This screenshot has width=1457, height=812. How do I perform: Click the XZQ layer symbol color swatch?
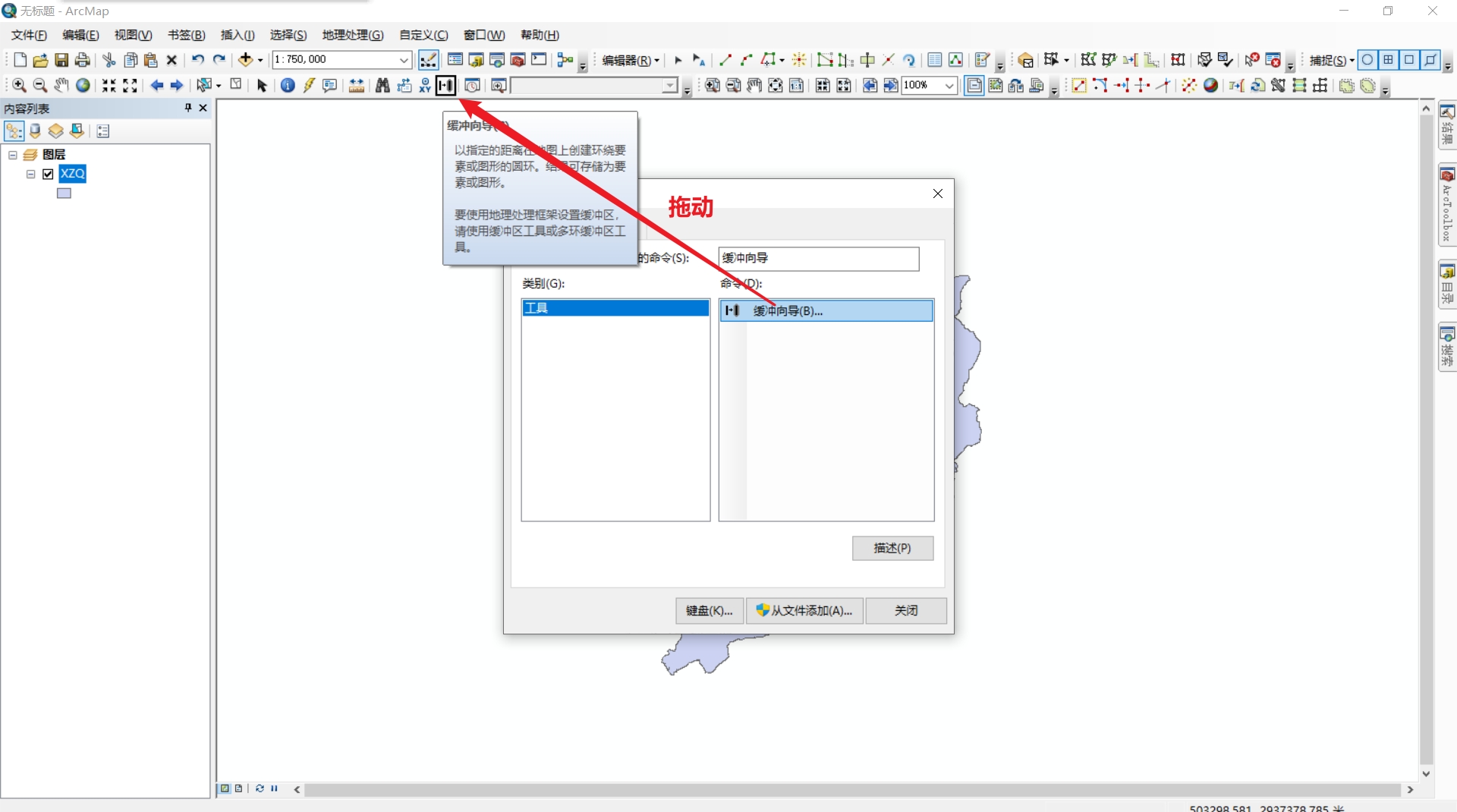[64, 194]
